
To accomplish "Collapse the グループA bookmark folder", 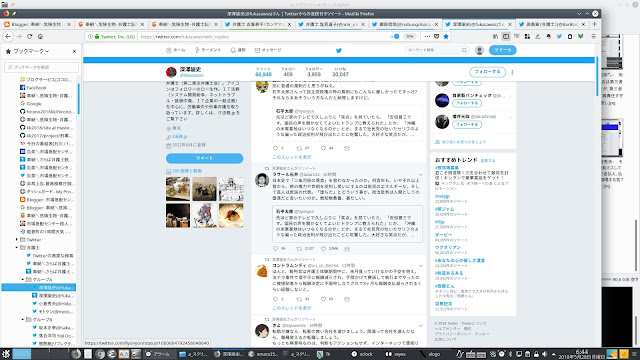I will 23,280.
